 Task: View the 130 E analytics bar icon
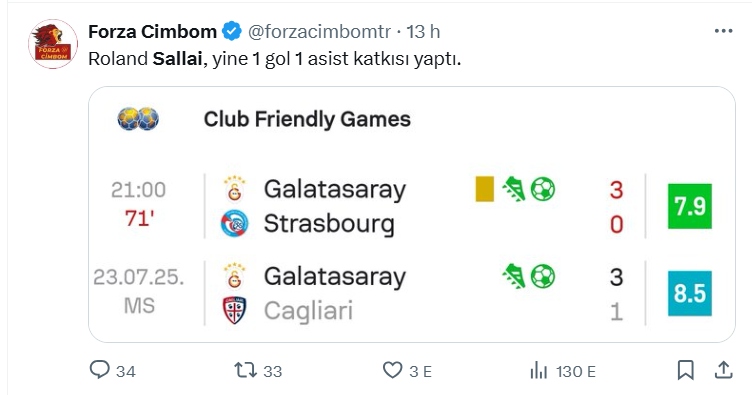click(x=539, y=371)
